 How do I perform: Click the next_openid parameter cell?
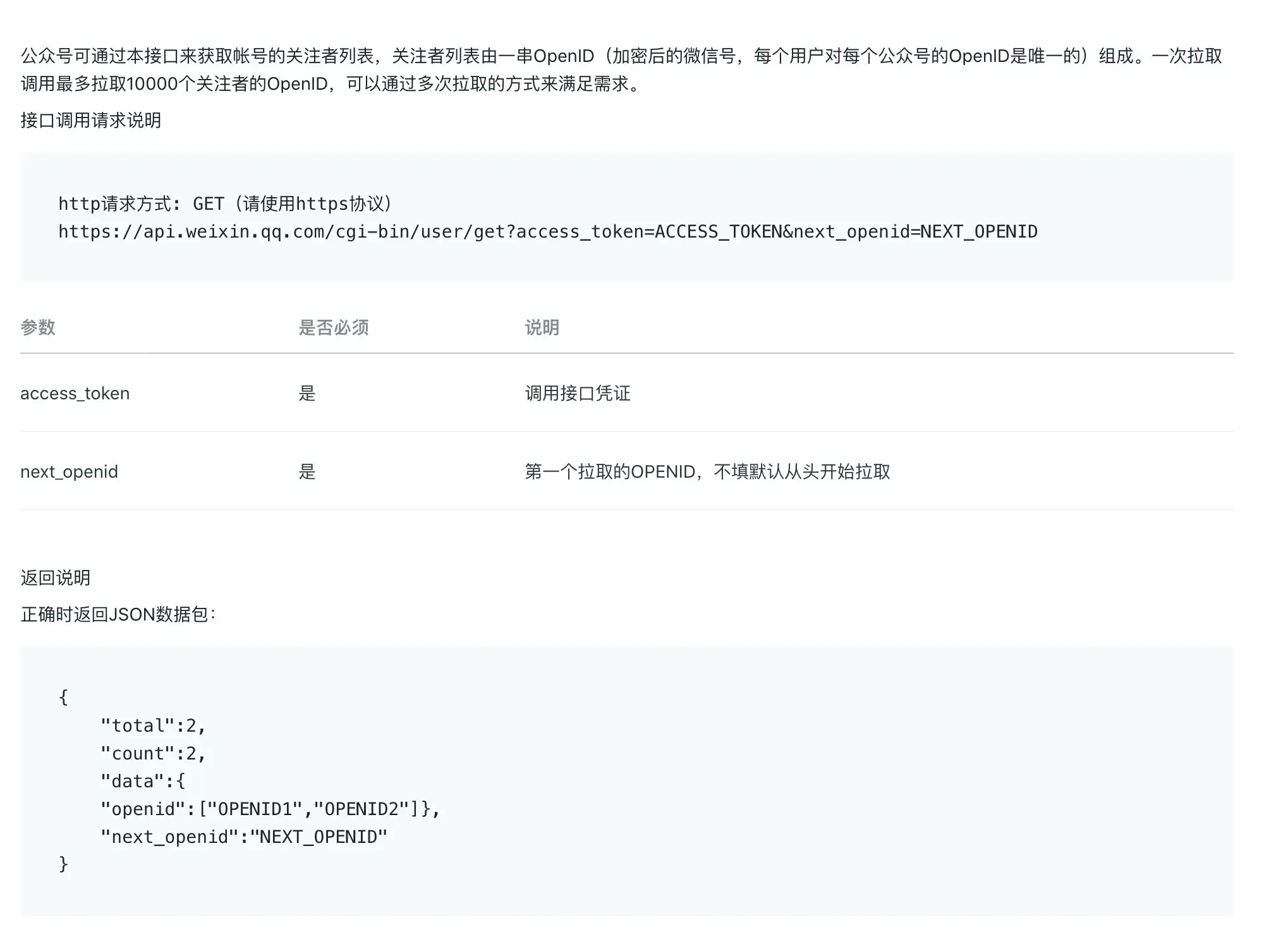point(69,472)
